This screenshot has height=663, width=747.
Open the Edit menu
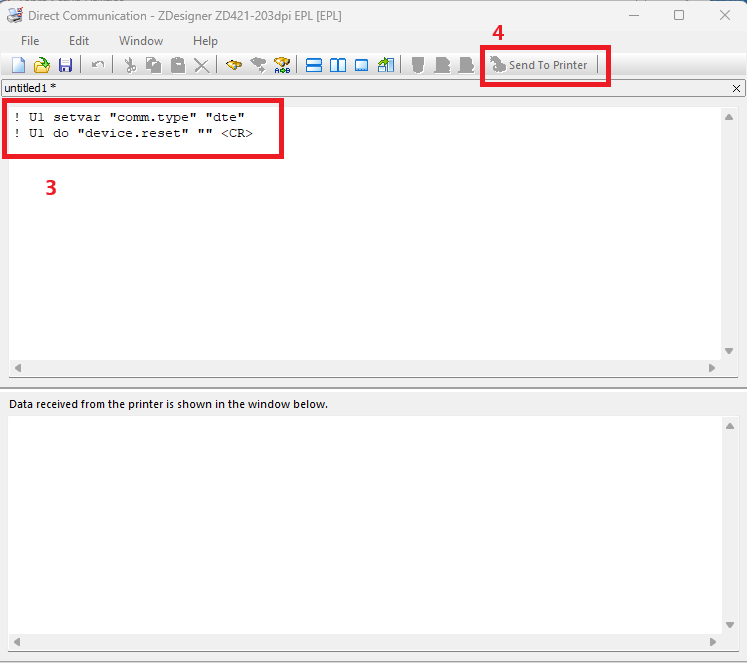[79, 41]
